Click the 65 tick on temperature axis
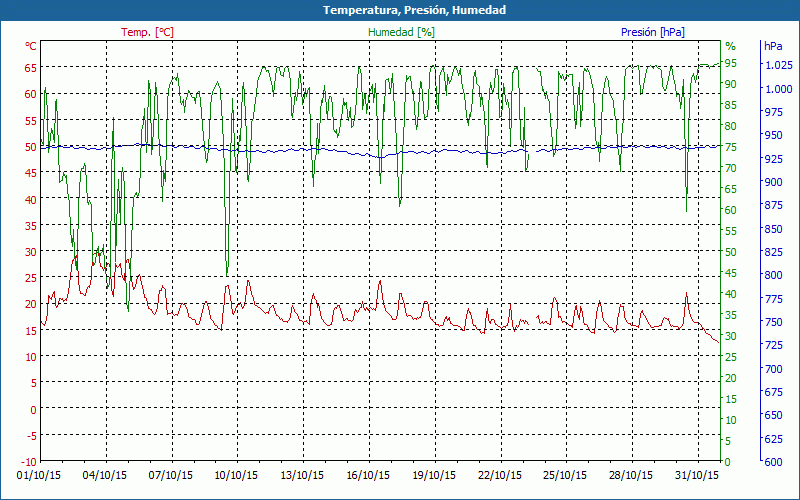The height and width of the screenshot is (500, 800). click(x=31, y=67)
